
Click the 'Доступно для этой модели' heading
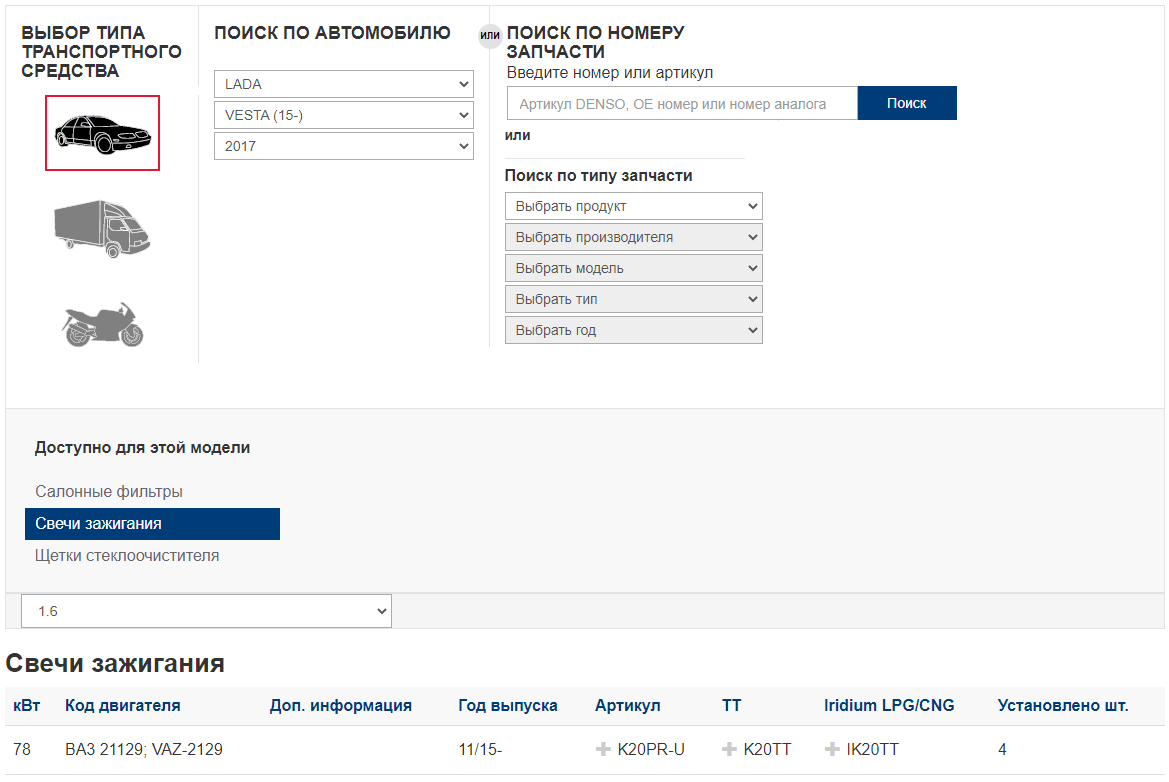tap(142, 448)
